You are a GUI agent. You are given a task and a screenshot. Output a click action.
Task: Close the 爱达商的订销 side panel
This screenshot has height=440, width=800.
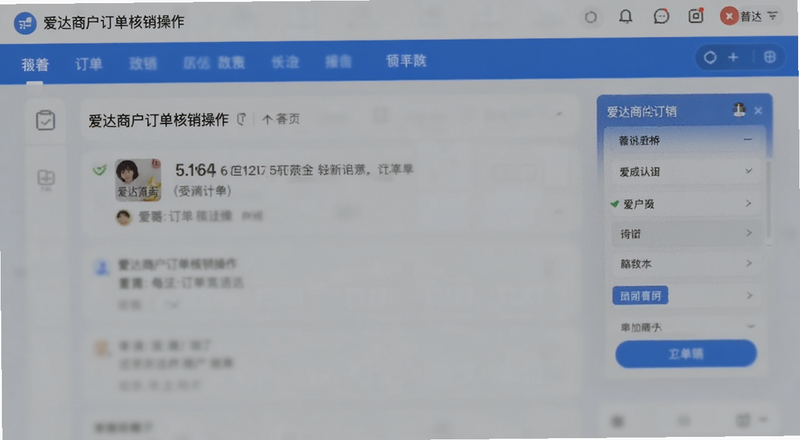[758, 111]
